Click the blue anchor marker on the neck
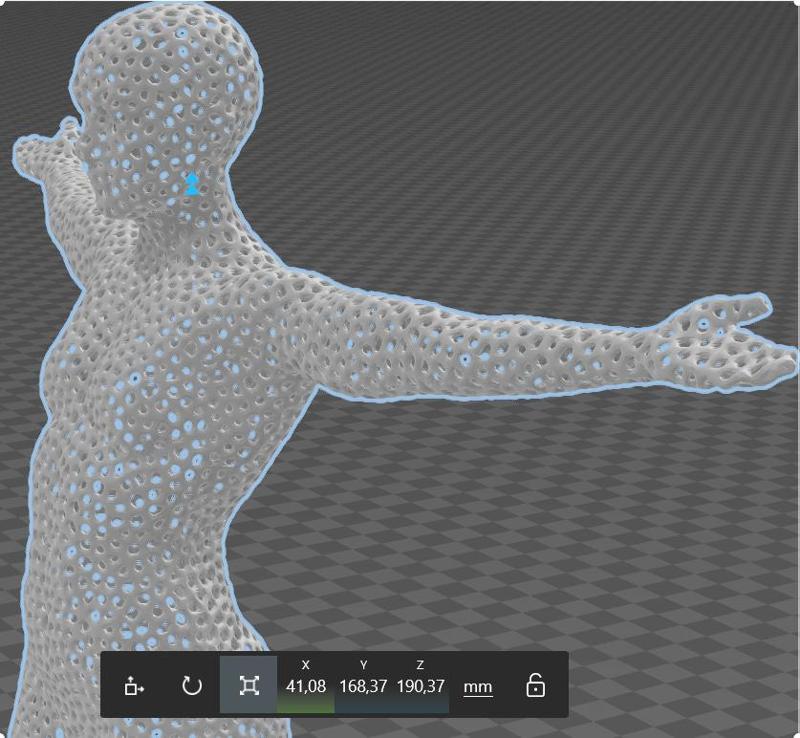This screenshot has height=738, width=800. coord(193,185)
